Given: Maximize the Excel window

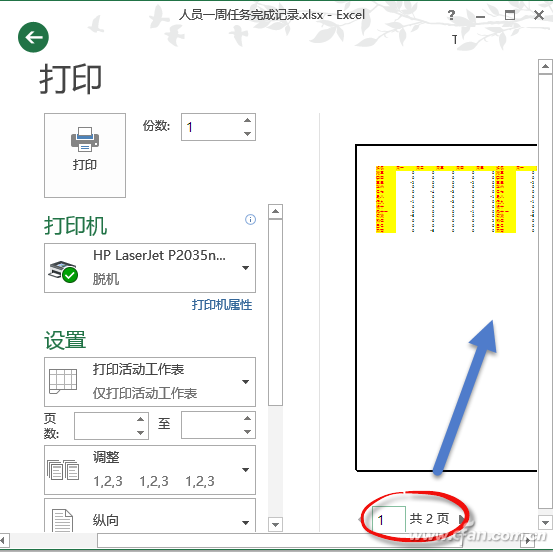Looking at the screenshot, I should (x=510, y=16).
